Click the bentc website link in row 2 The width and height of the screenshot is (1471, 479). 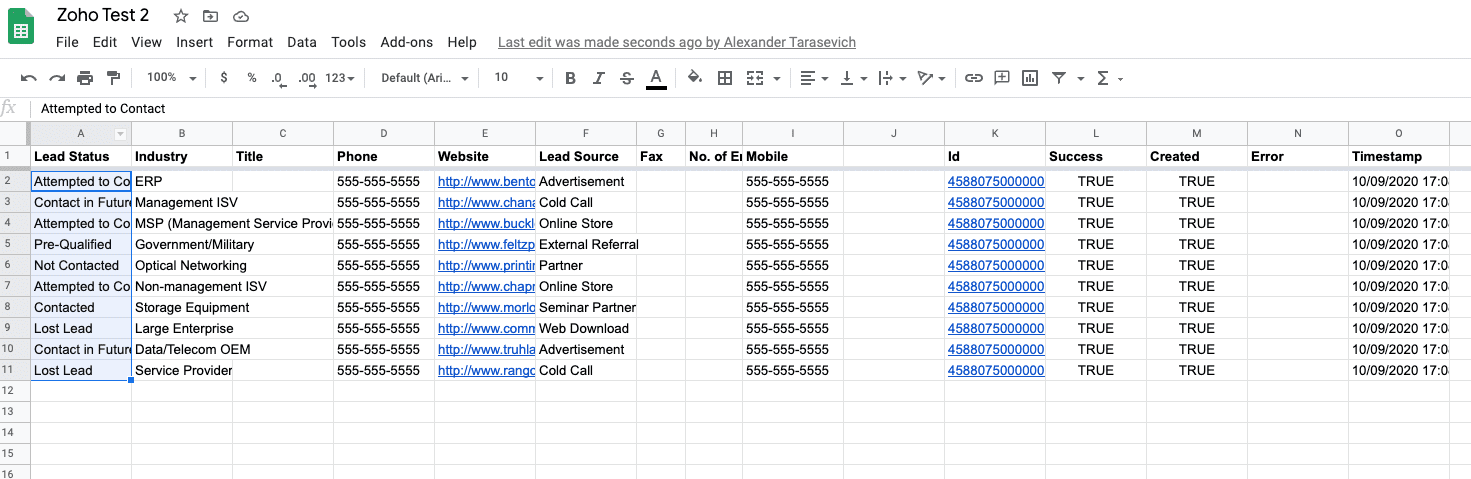click(486, 181)
